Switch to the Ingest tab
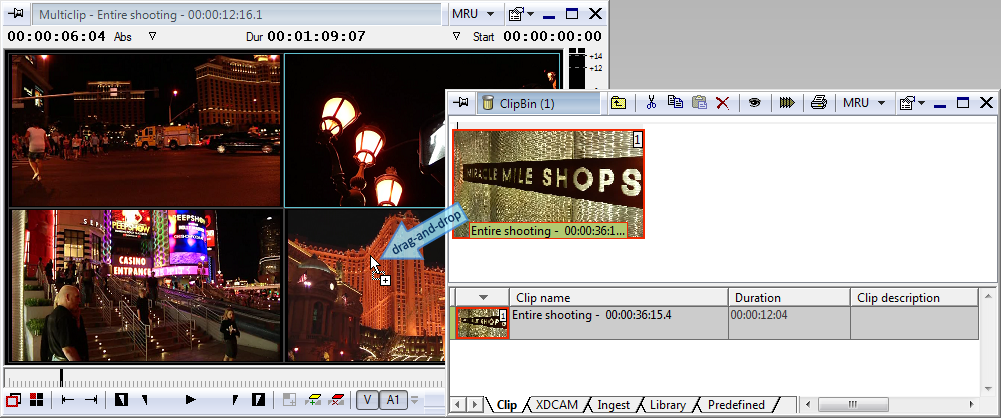Viewport: 1001px width, 418px height. (613, 405)
